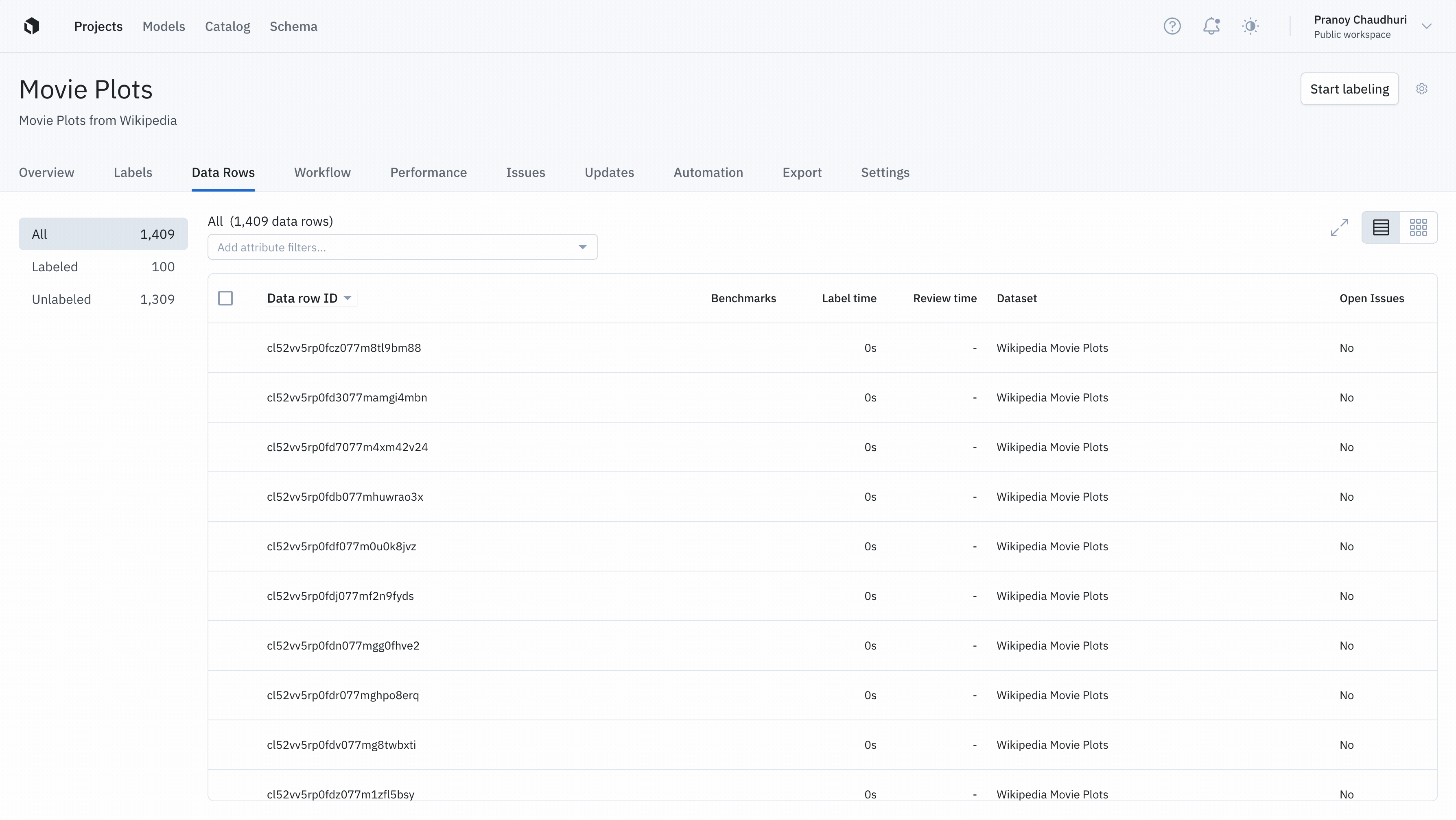This screenshot has height=820, width=1456.
Task: Switch to grid view of data rows
Action: tap(1419, 227)
